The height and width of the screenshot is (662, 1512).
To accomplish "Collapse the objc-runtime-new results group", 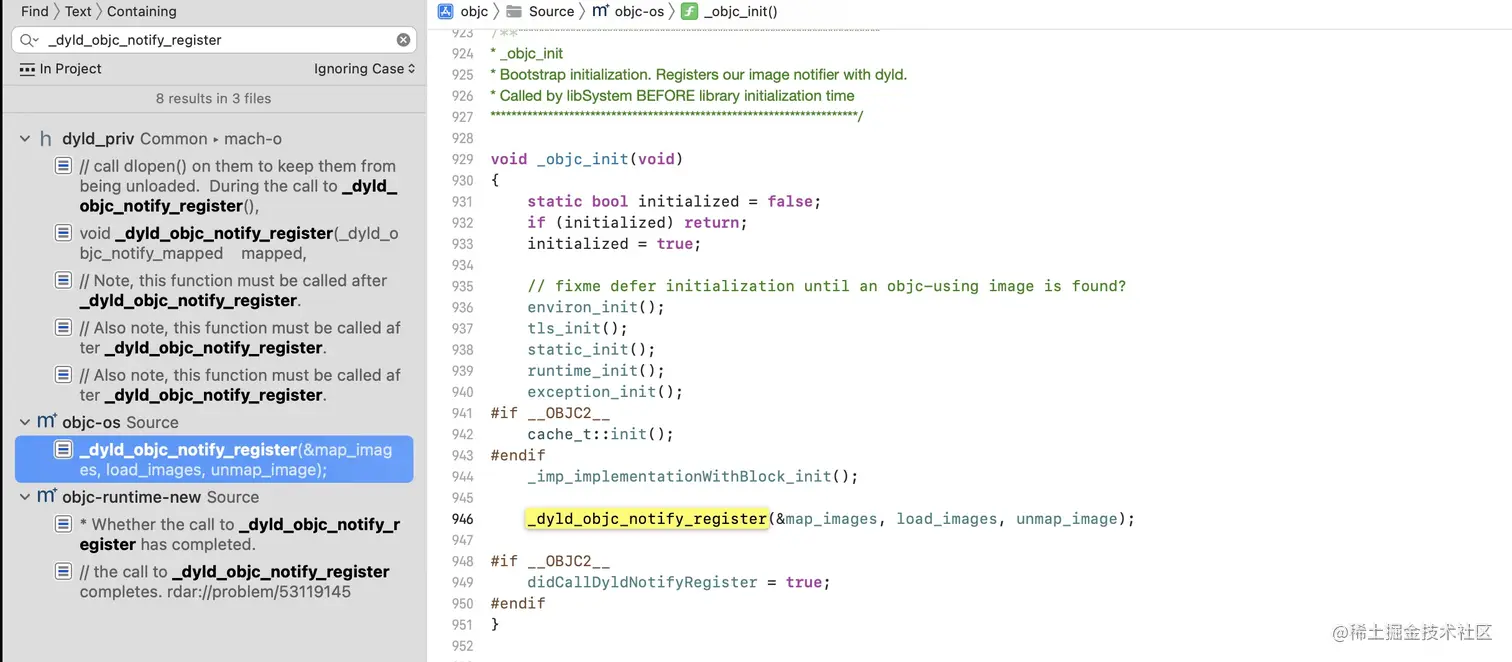I will [25, 497].
